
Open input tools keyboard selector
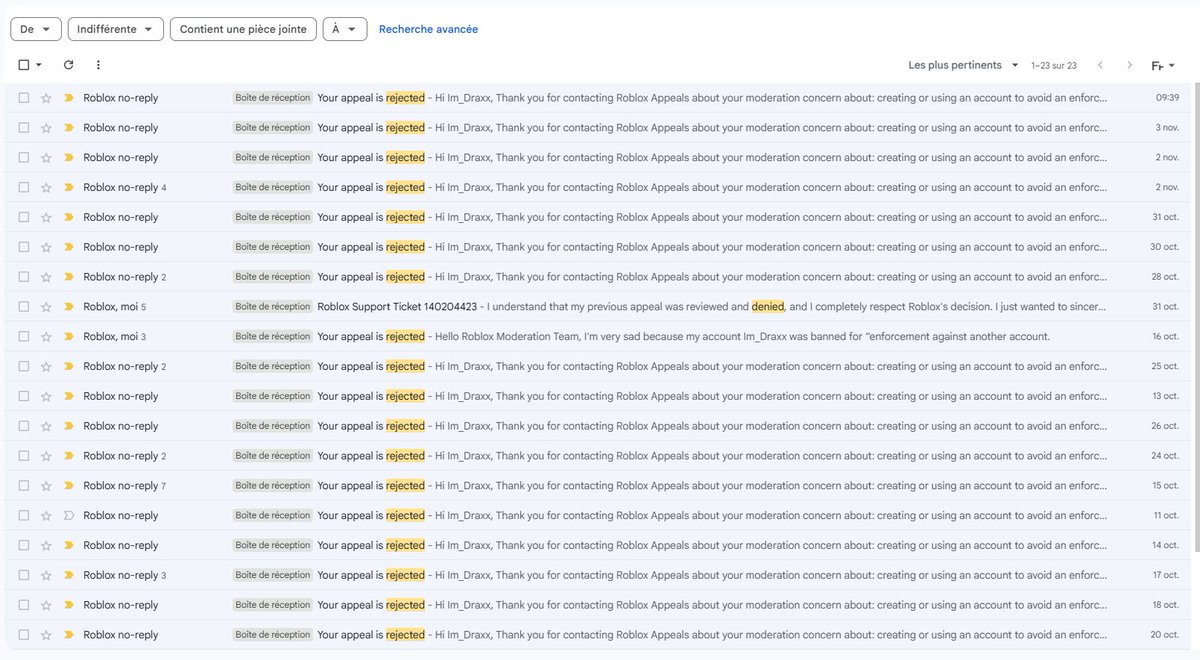coord(1163,66)
